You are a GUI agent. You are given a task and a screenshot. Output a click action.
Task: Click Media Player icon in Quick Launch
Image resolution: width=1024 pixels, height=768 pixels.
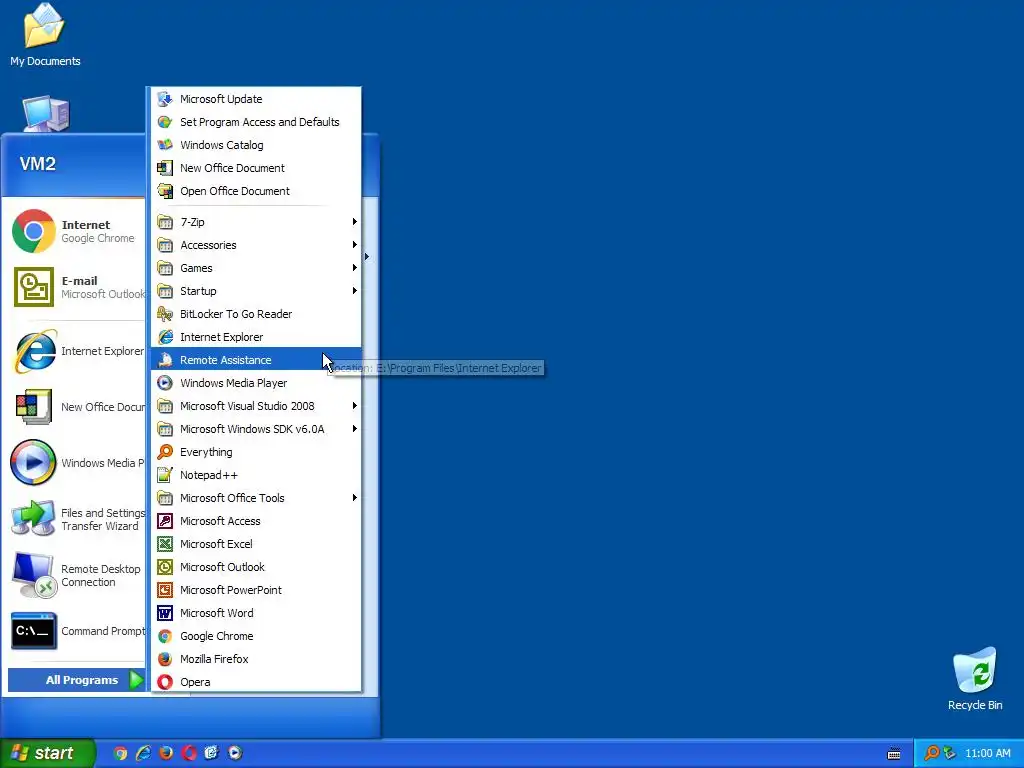(235, 753)
